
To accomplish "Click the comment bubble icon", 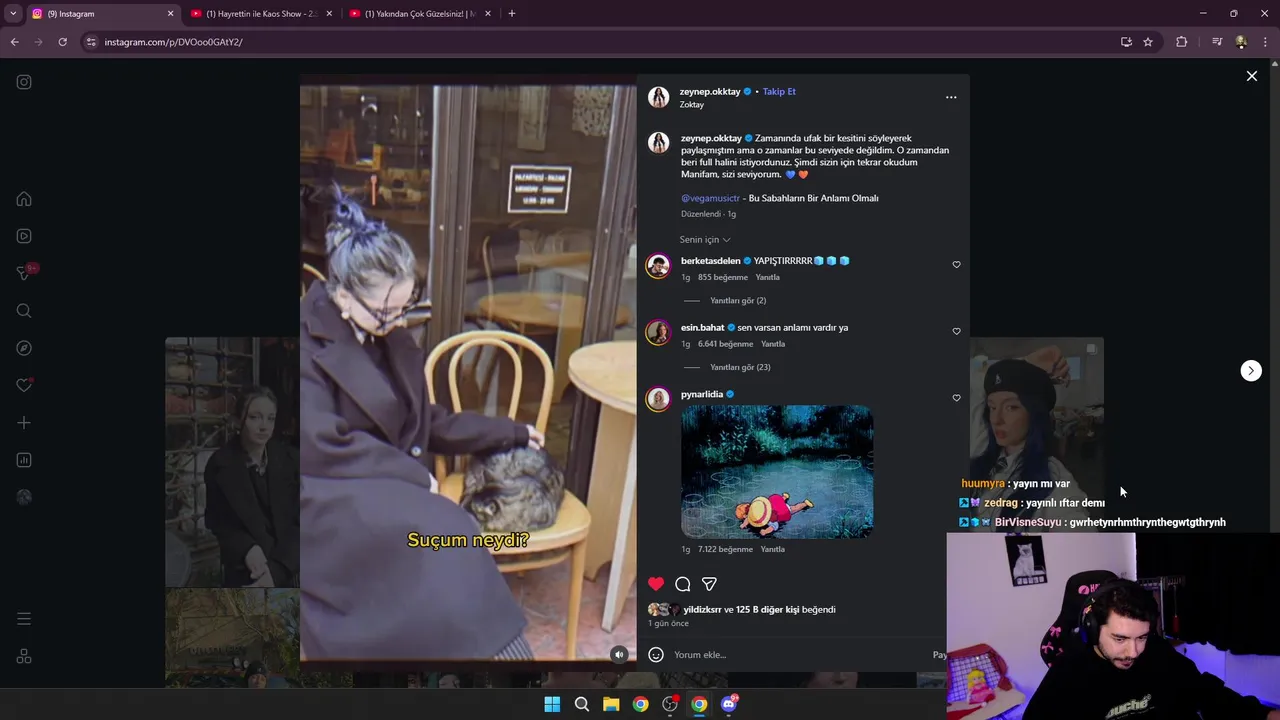I will tap(683, 584).
